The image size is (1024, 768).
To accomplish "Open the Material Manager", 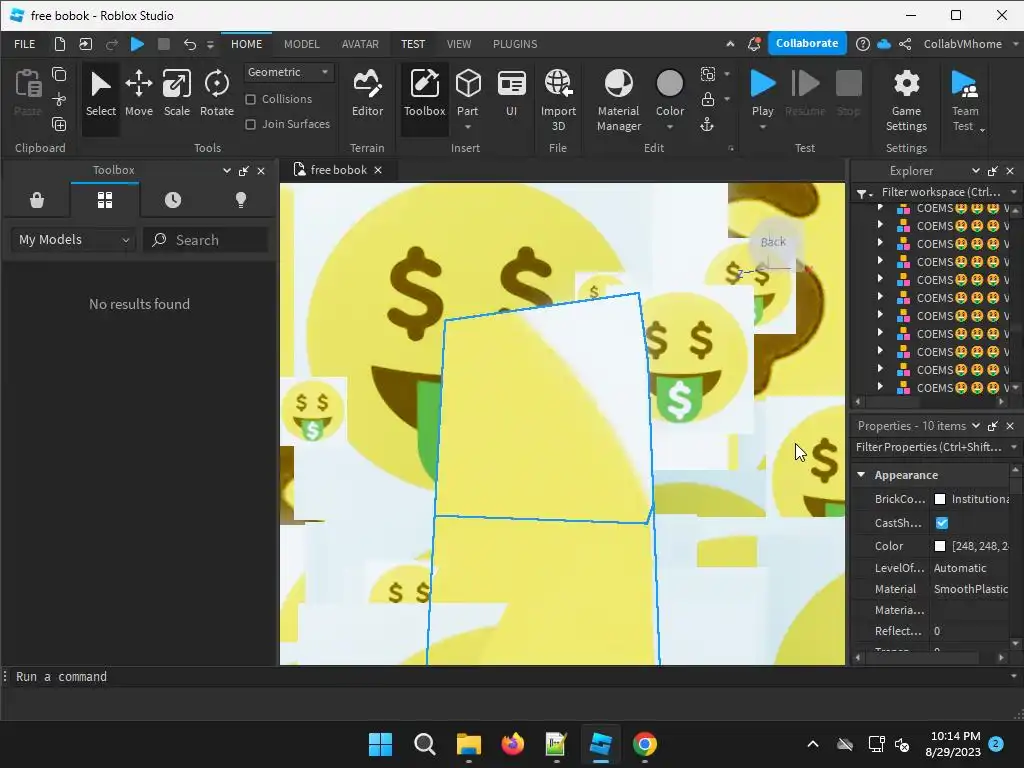I will (618, 99).
